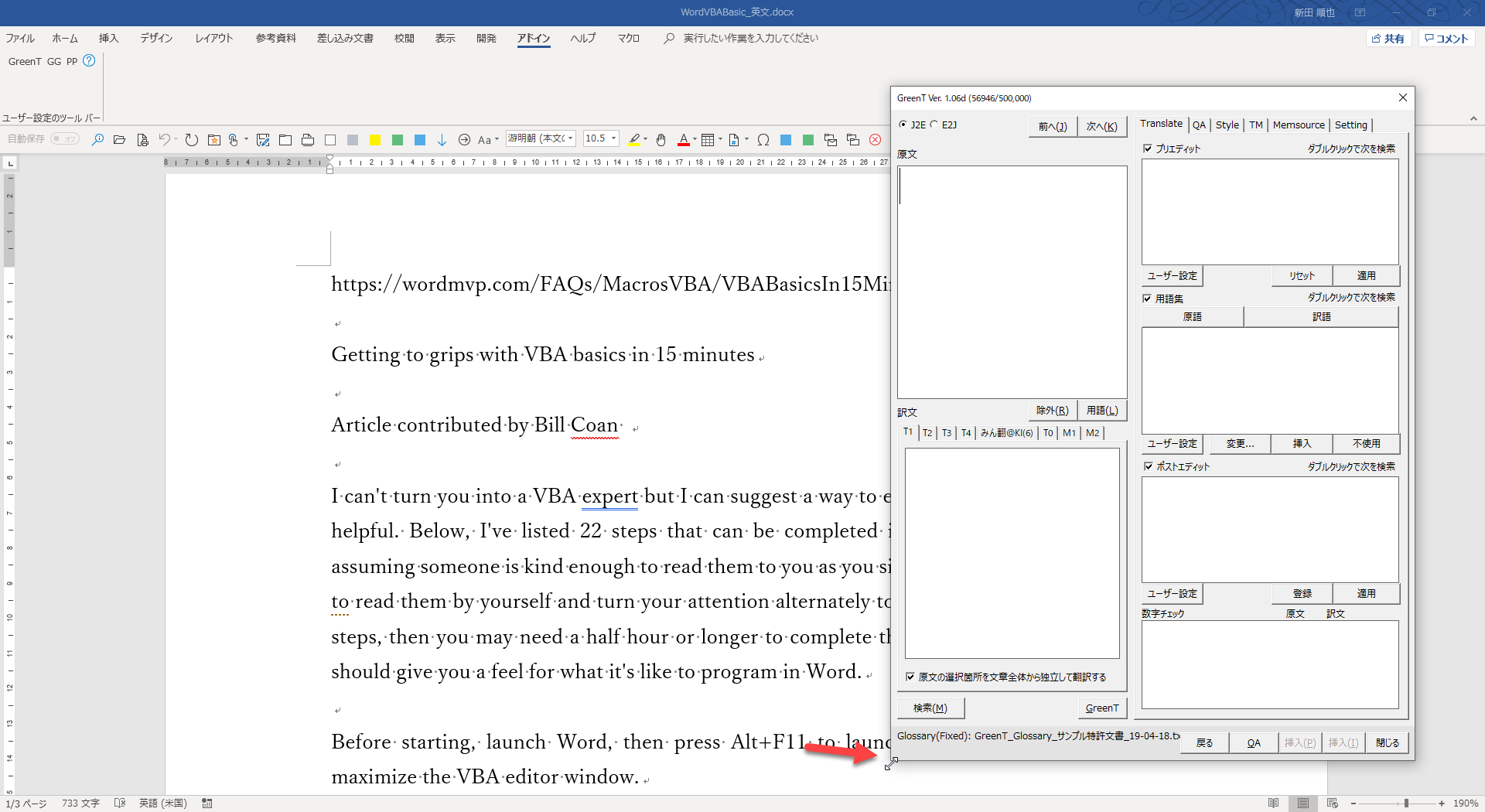Click the undo arrow icon

click(x=164, y=140)
